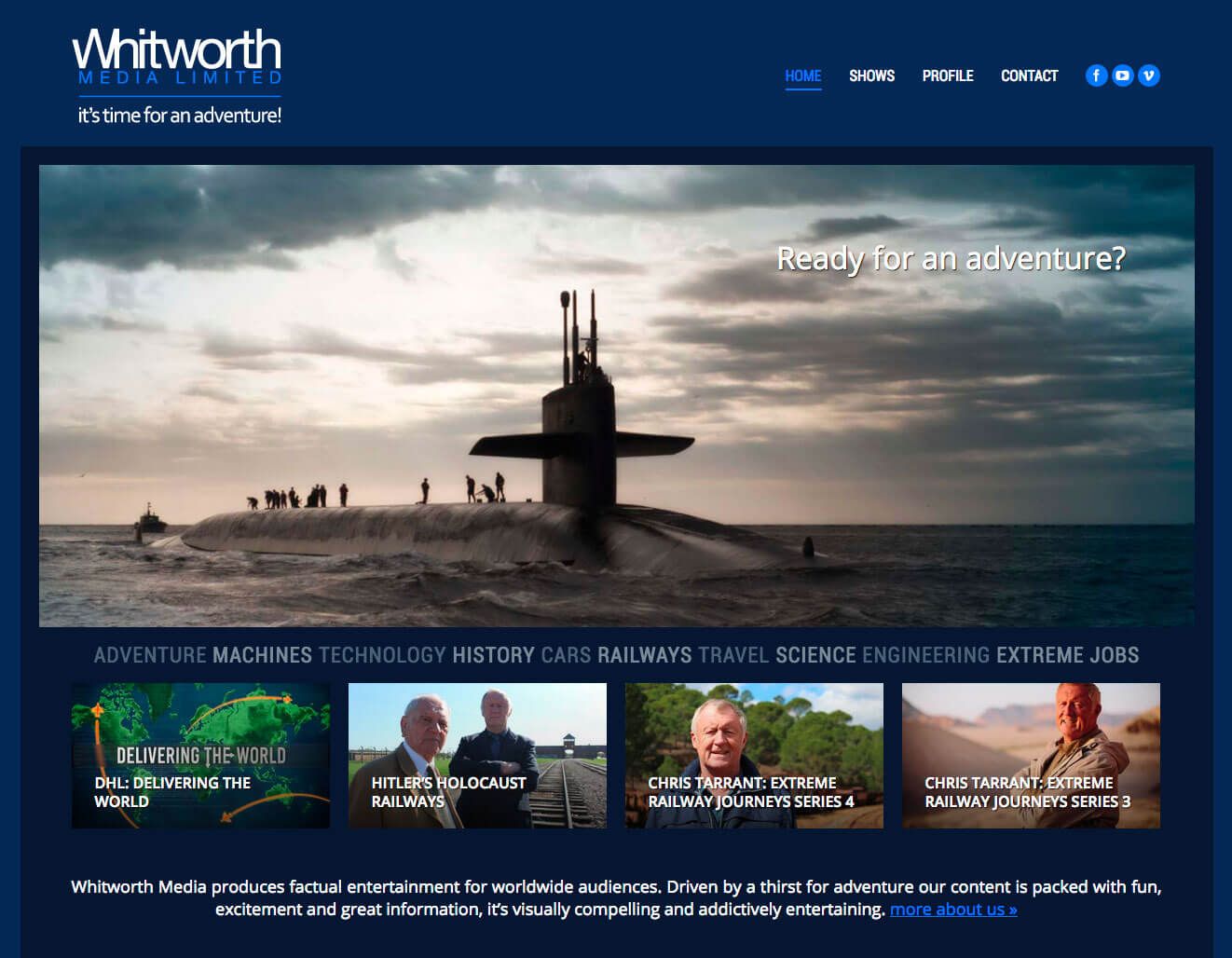The height and width of the screenshot is (958, 1232).
Task: Open Extreme Railway Journeys Series 3 thumbnail
Action: [x=1031, y=756]
